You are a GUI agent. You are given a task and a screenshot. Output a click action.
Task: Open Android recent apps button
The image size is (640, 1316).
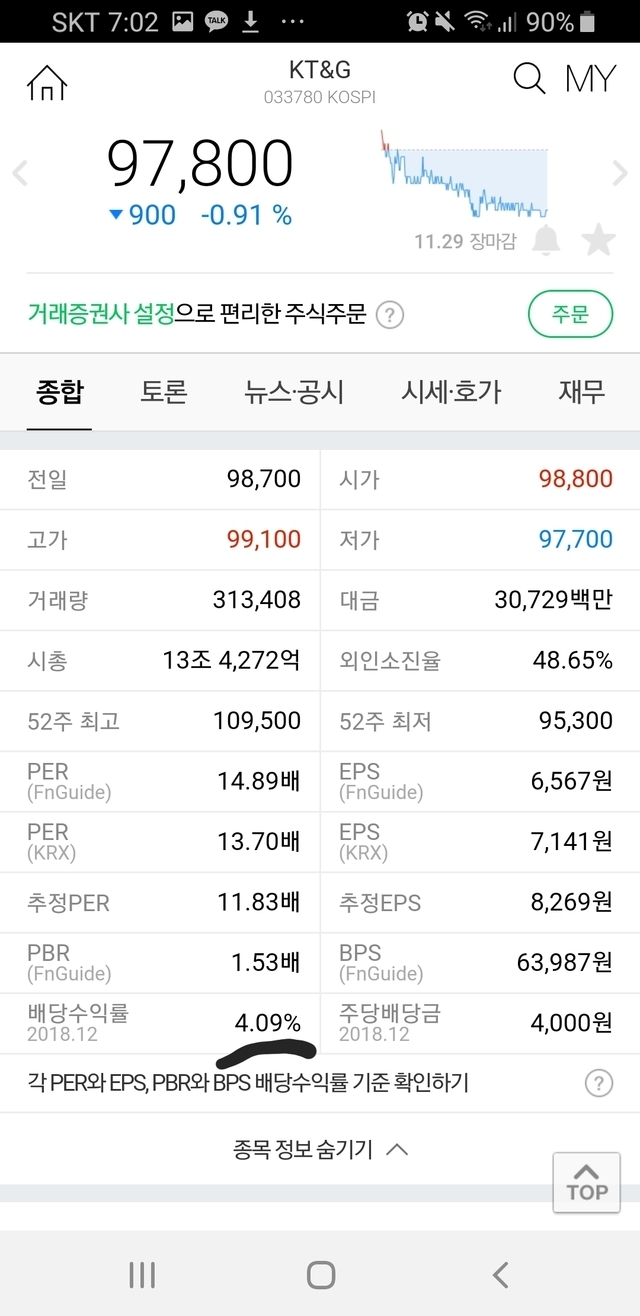pyautogui.click(x=142, y=1274)
